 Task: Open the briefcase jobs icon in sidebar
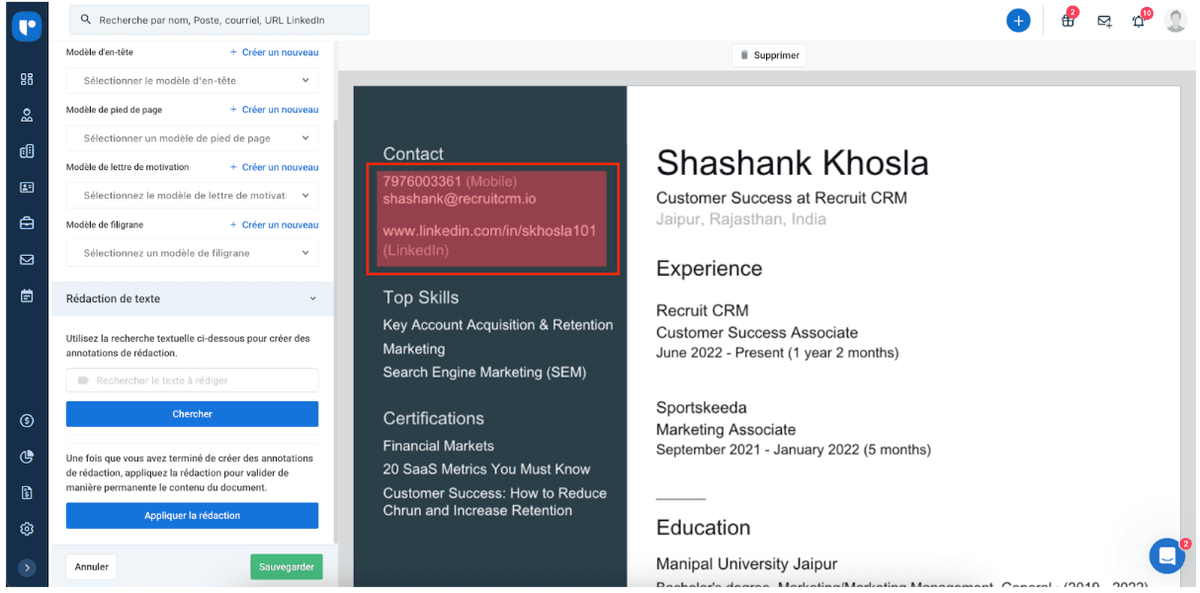(27, 223)
